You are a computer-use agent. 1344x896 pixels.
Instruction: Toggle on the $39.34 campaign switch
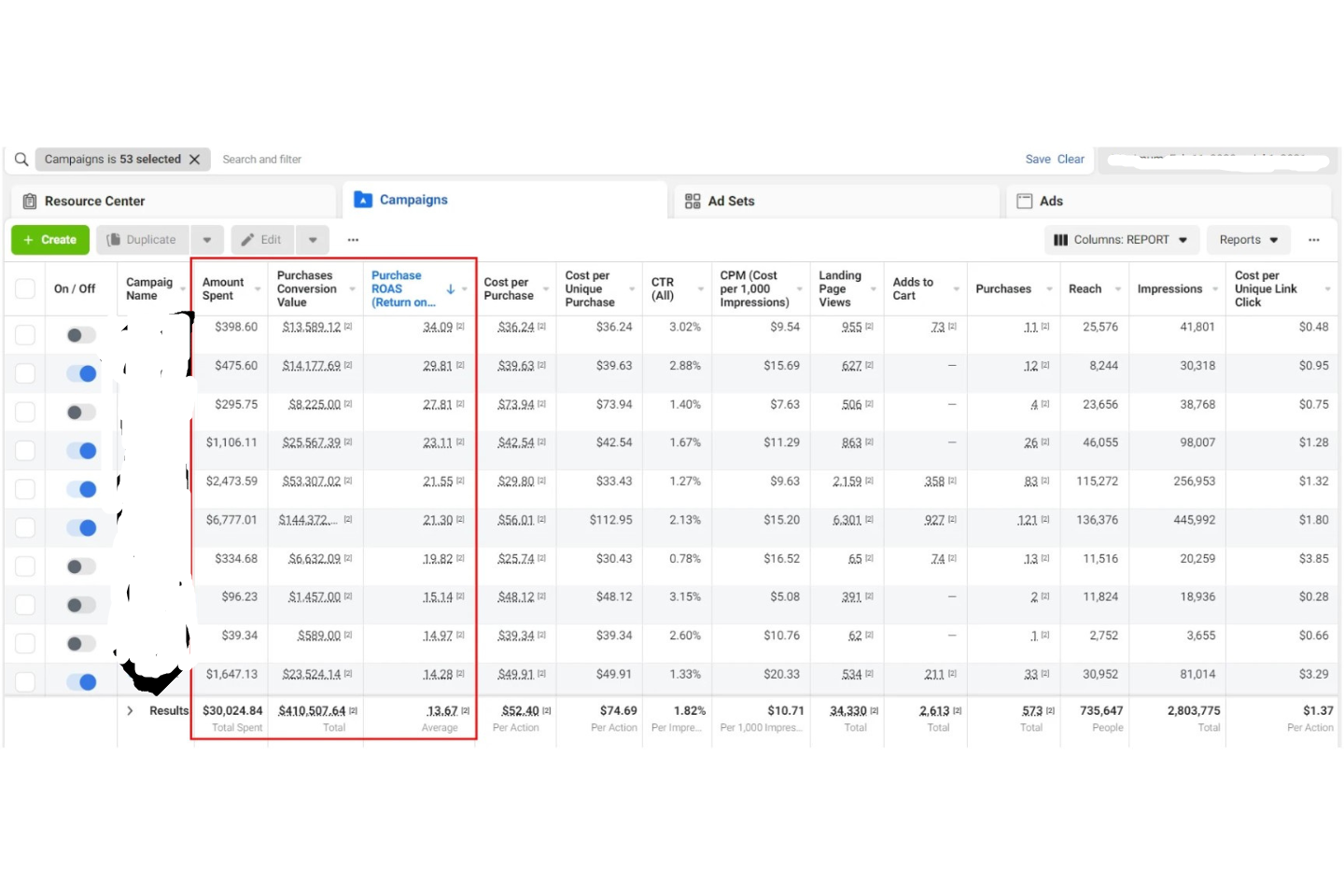click(x=81, y=643)
